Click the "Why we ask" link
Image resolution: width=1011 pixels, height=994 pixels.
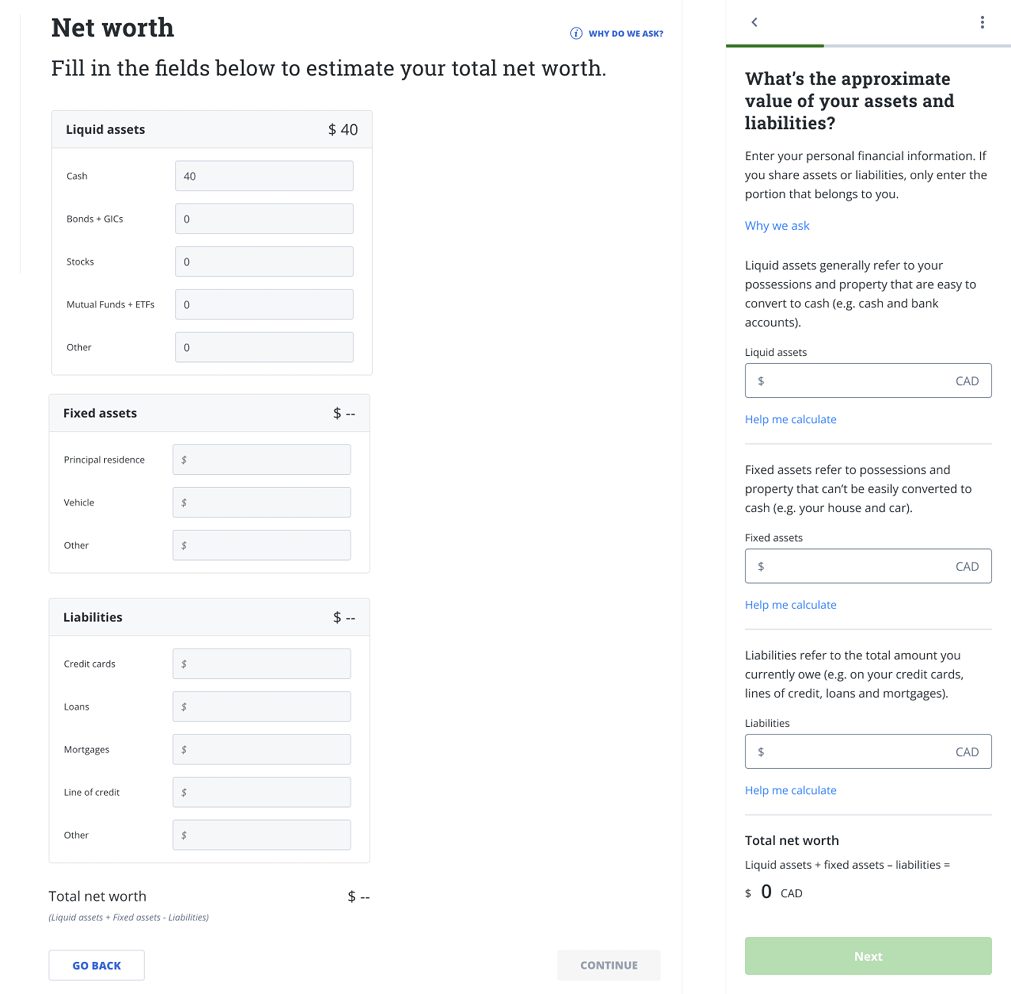click(777, 225)
